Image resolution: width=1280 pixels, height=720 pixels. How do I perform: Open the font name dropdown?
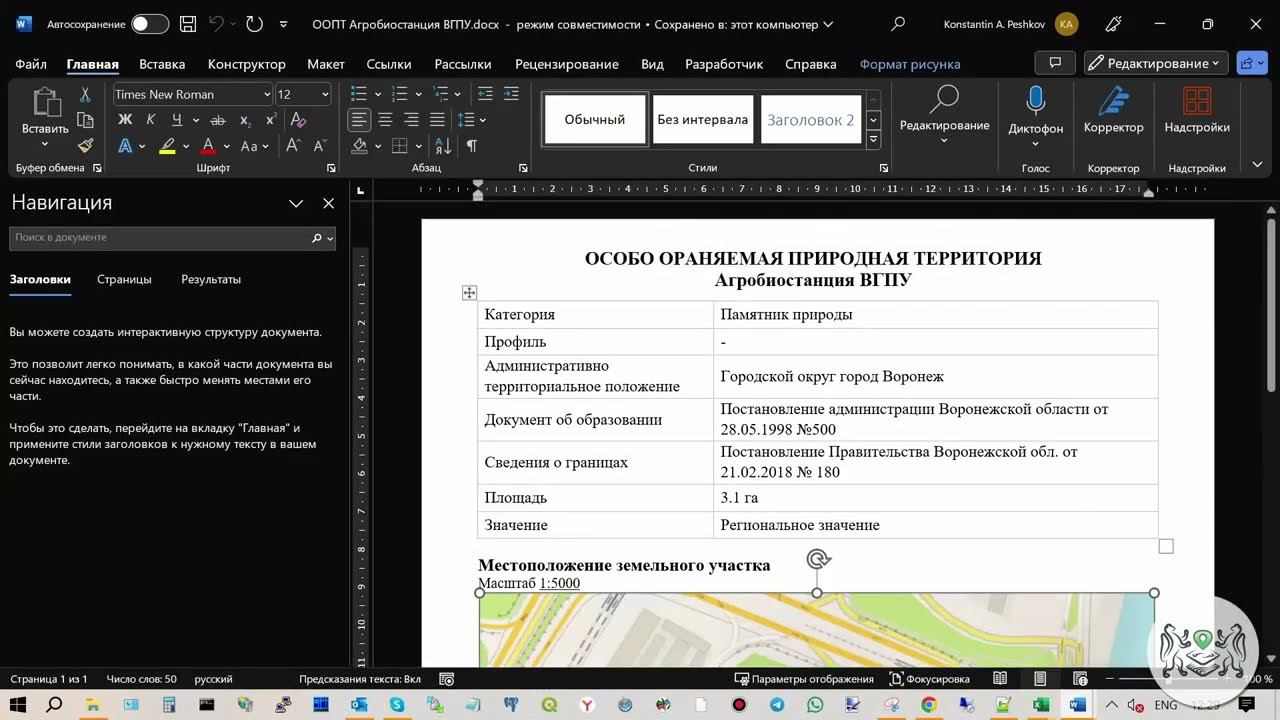click(267, 94)
